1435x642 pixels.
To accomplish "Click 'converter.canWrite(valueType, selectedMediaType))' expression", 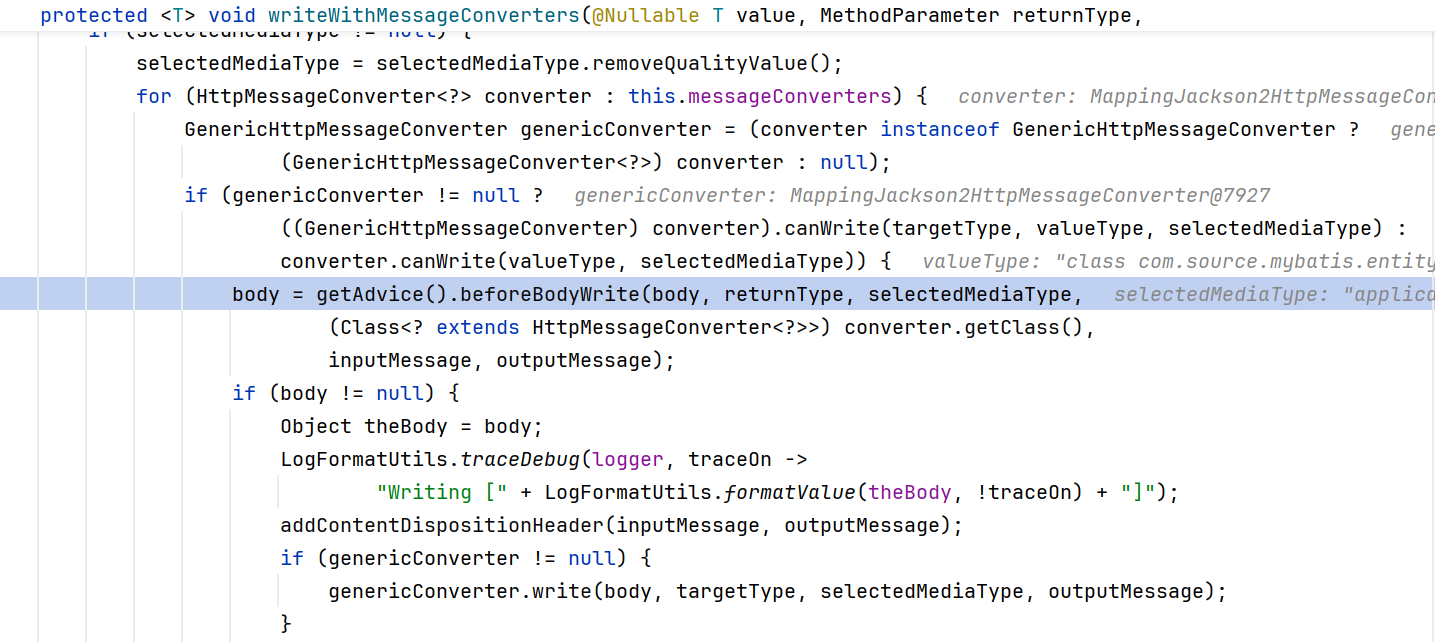I will (x=573, y=261).
